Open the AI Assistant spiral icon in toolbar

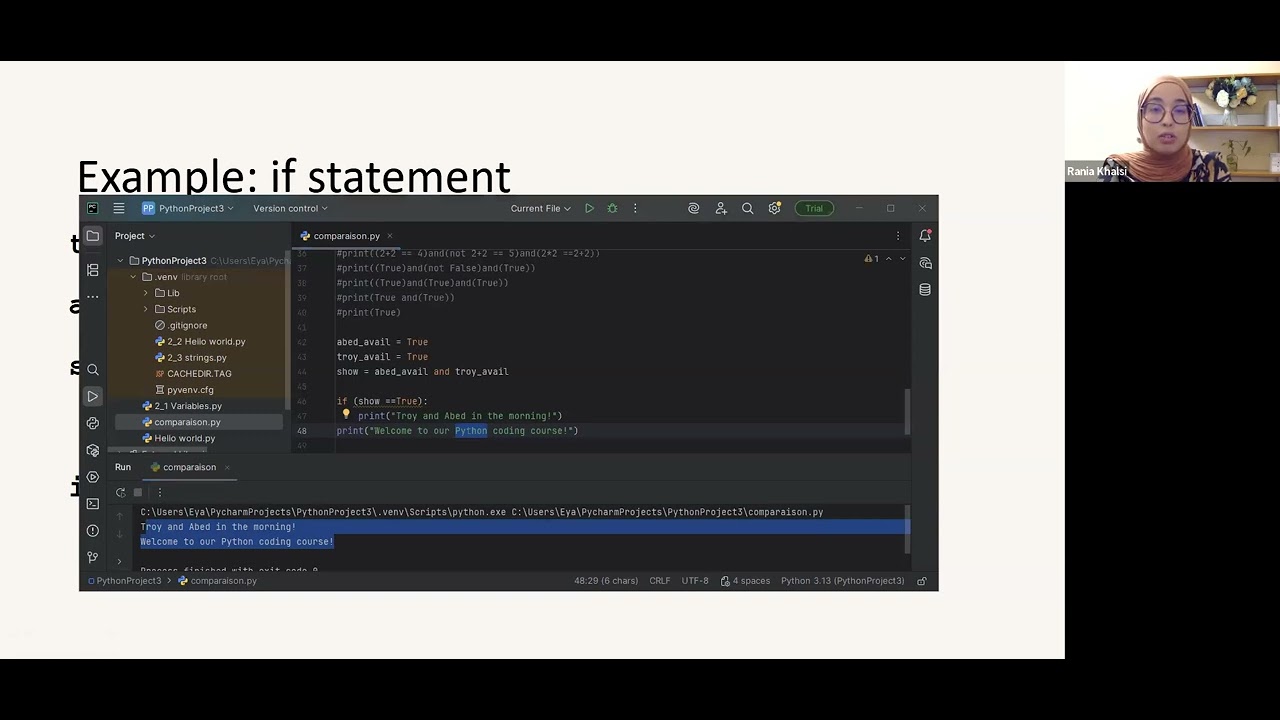tap(693, 208)
